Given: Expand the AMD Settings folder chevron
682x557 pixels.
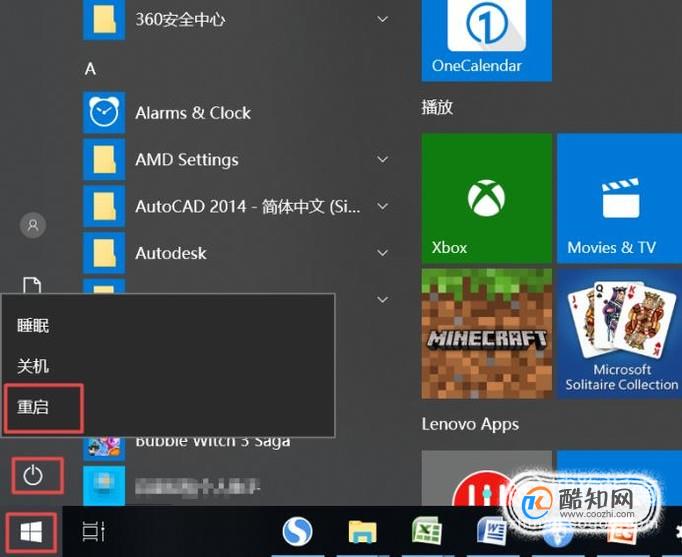Looking at the screenshot, I should 383,159.
